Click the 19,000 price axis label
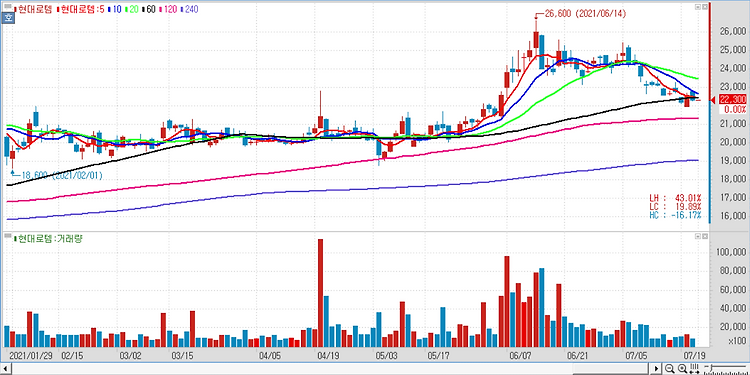The height and width of the screenshot is (375, 750). (x=732, y=161)
